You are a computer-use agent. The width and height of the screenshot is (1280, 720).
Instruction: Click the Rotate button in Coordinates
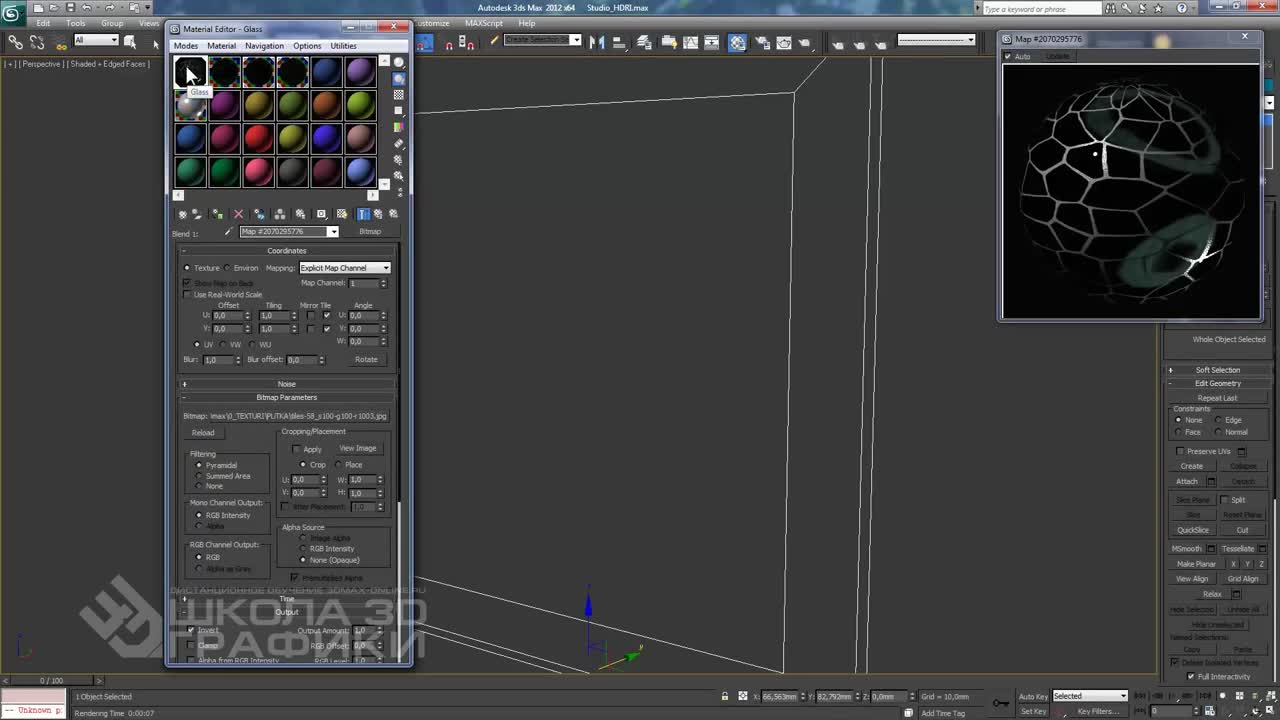(366, 360)
